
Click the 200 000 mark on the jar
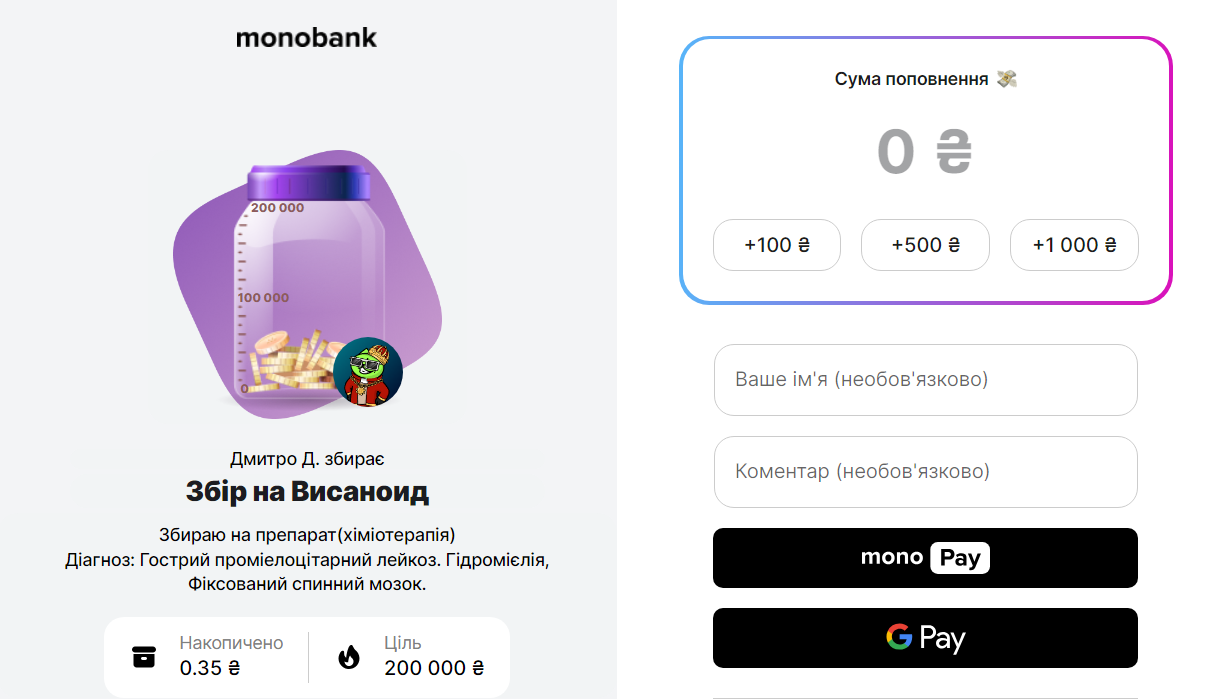coord(277,208)
